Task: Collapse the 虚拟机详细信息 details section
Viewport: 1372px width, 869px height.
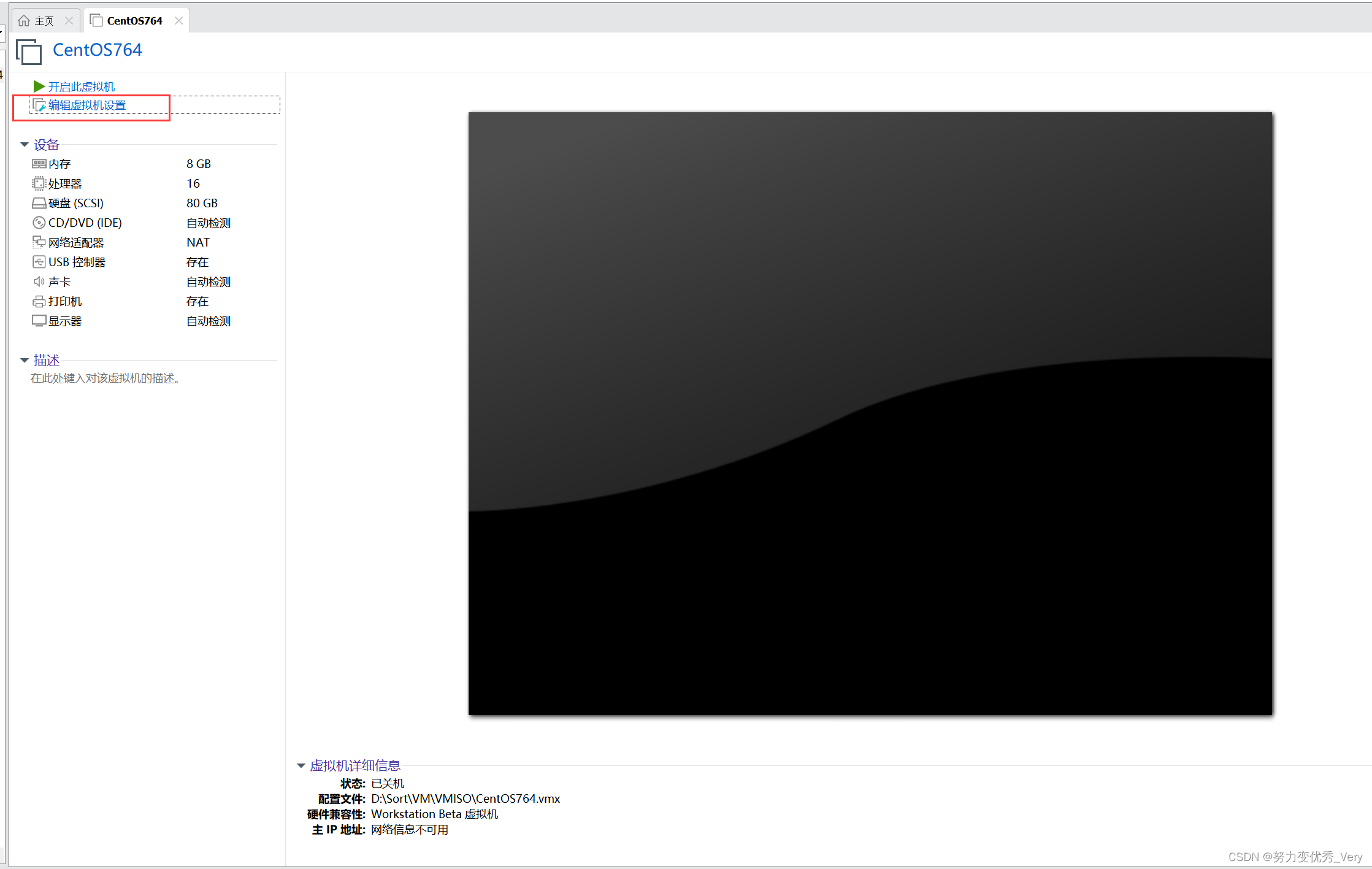Action: 301,765
